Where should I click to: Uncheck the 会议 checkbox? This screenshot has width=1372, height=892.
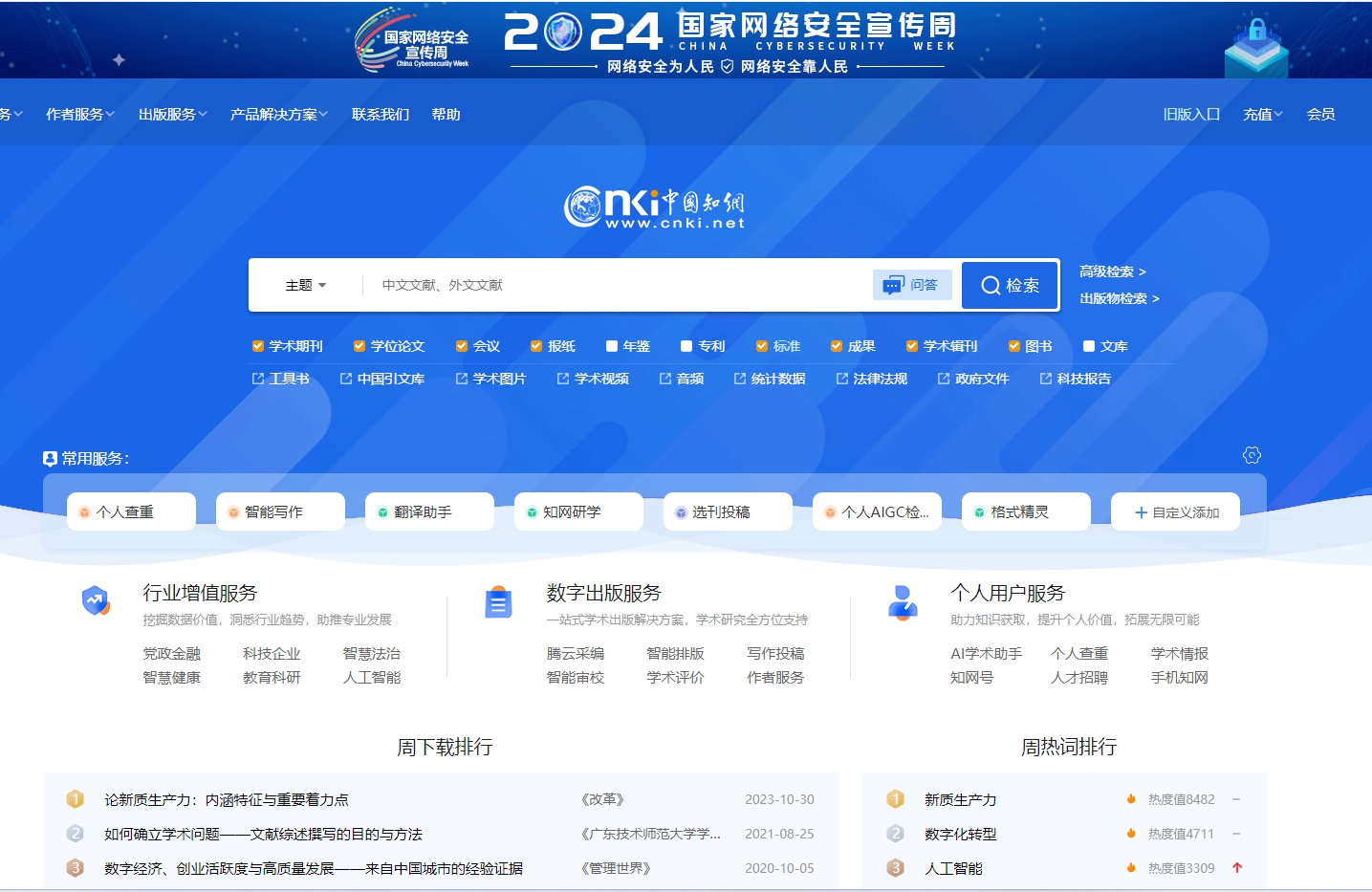[x=462, y=346]
